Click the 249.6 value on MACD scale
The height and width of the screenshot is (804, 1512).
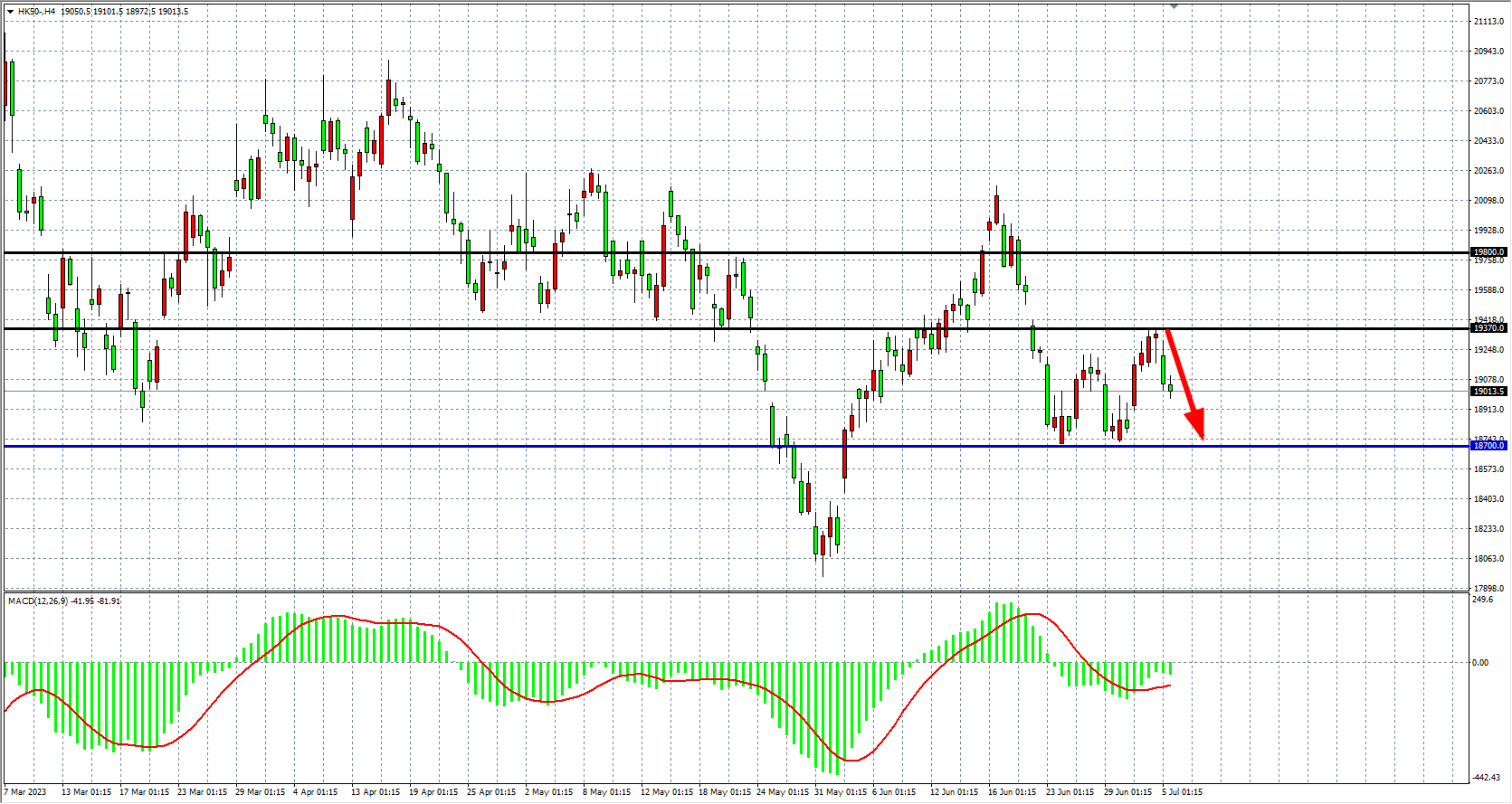coord(1482,600)
